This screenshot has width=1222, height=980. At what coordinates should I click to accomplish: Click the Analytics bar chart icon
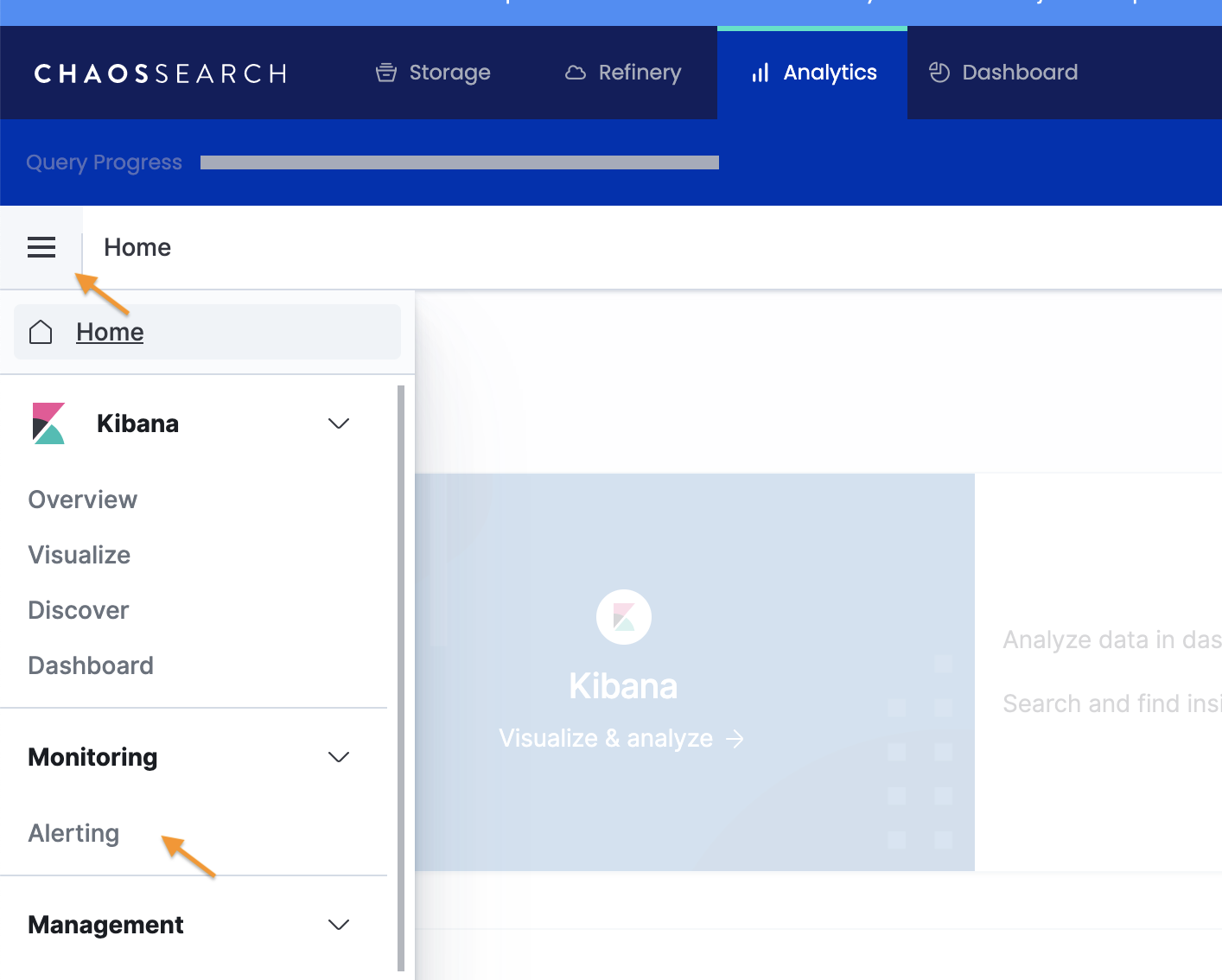(761, 73)
